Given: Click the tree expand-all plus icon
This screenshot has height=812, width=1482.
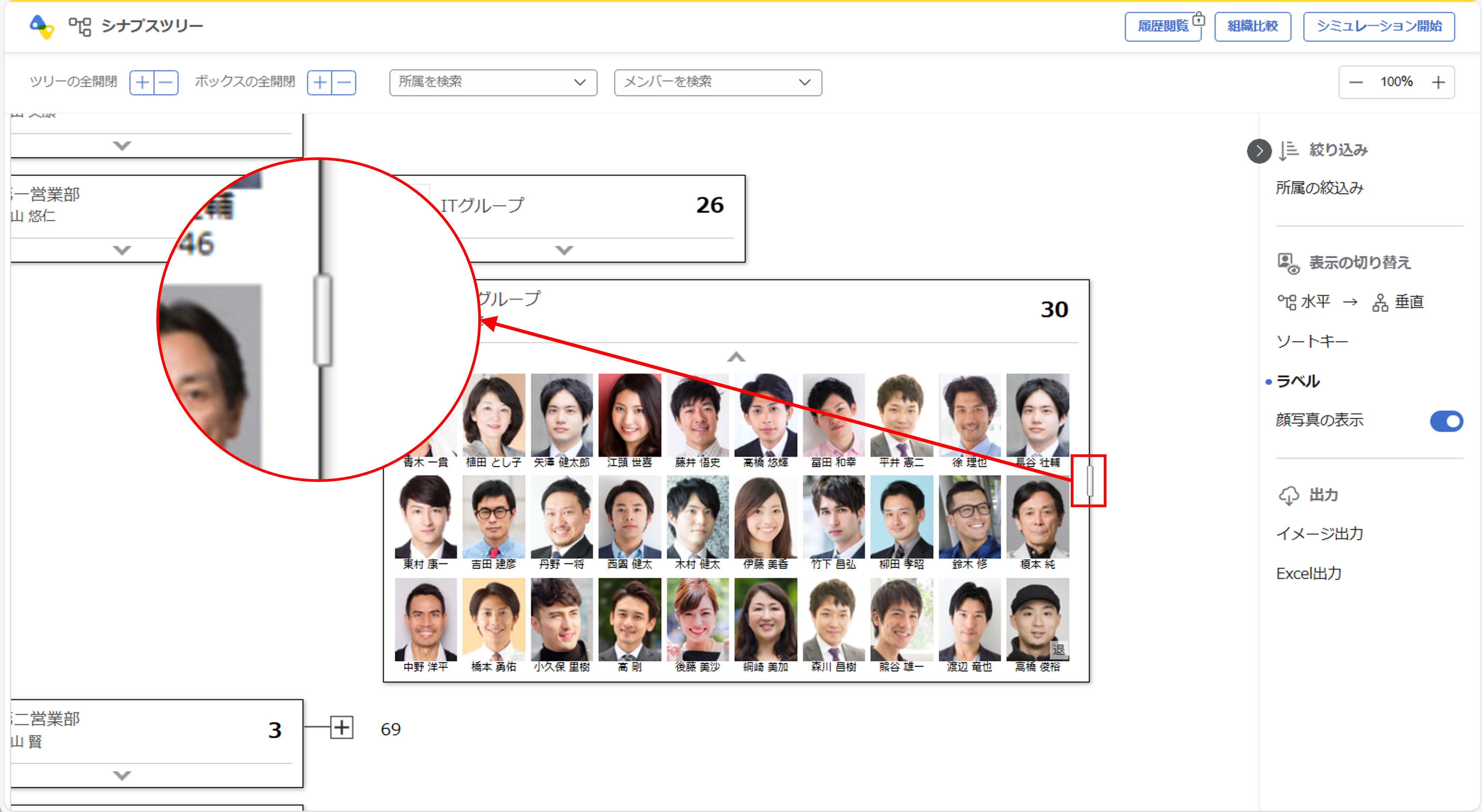Looking at the screenshot, I should click(x=142, y=82).
